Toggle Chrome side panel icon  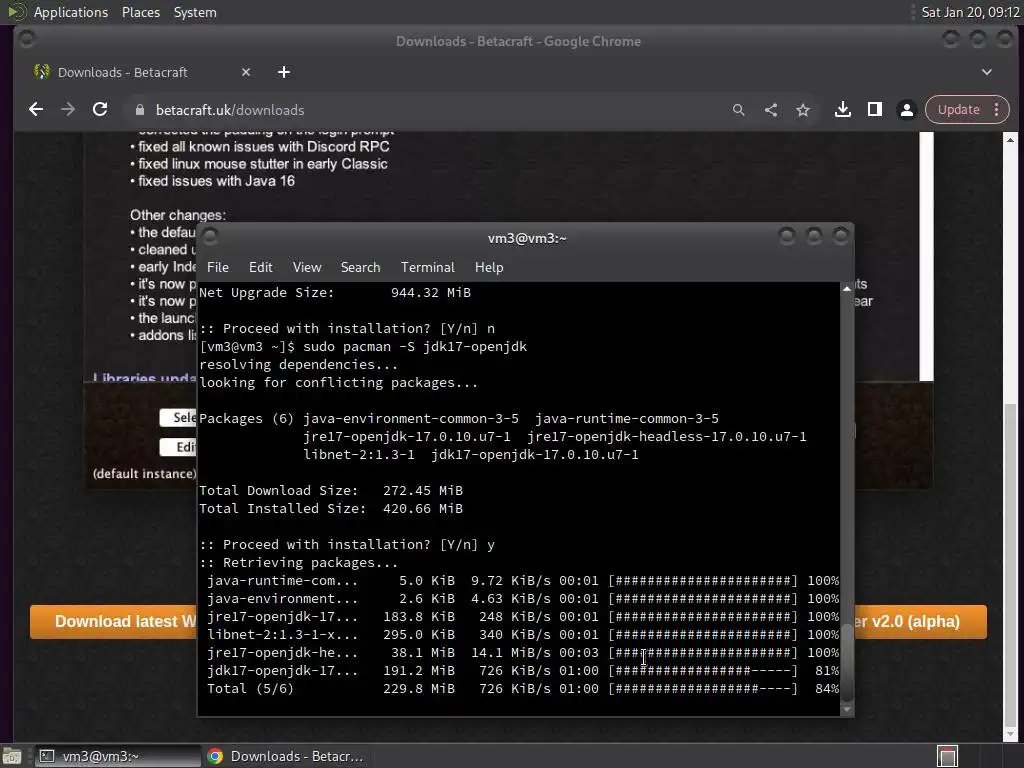click(874, 110)
